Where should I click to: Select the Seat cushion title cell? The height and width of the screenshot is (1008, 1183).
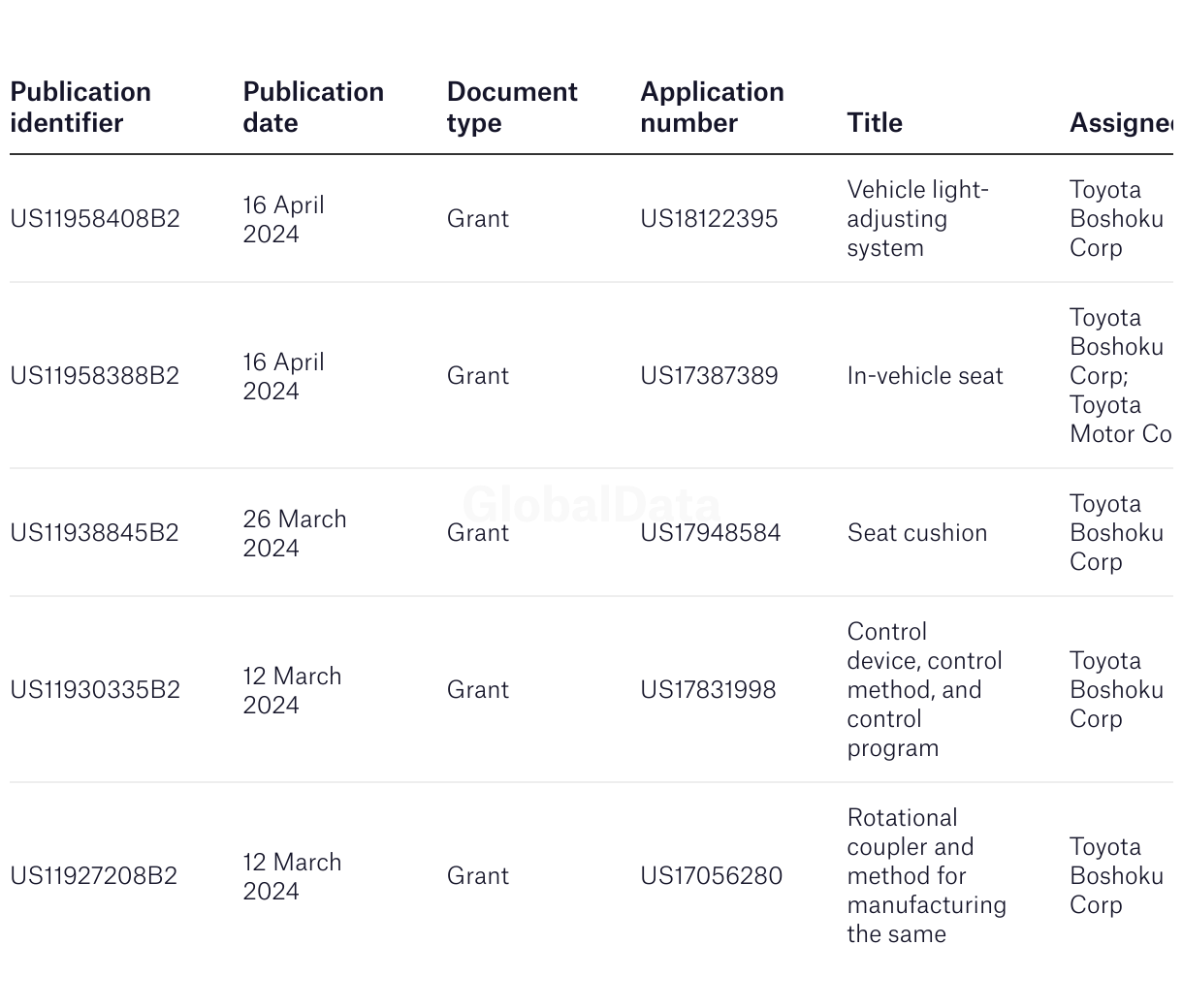917,532
